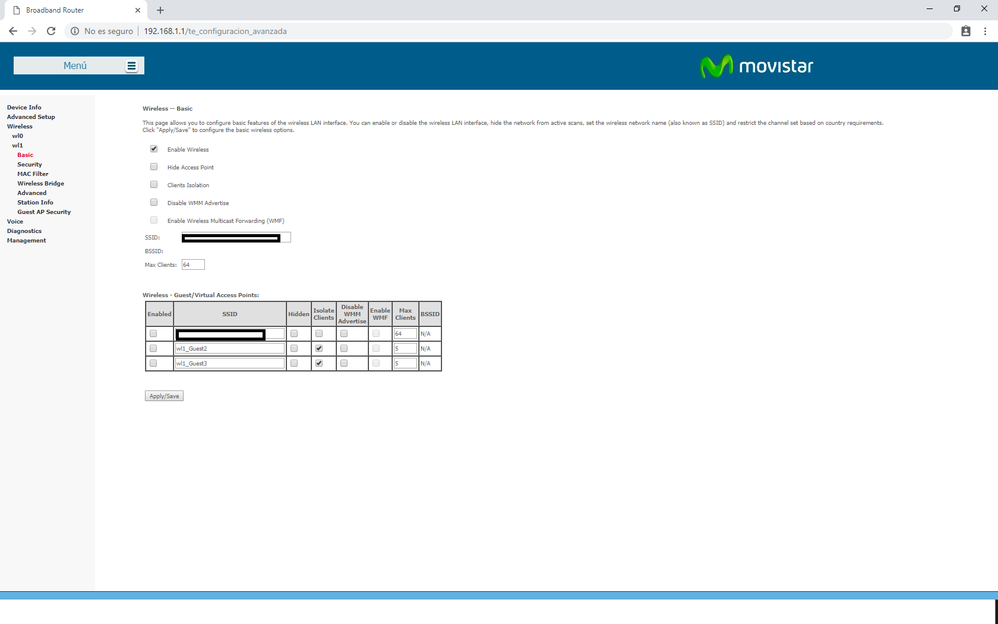Image resolution: width=998 pixels, height=624 pixels.
Task: Expand the Advanced Setup menu
Action: click(x=31, y=117)
